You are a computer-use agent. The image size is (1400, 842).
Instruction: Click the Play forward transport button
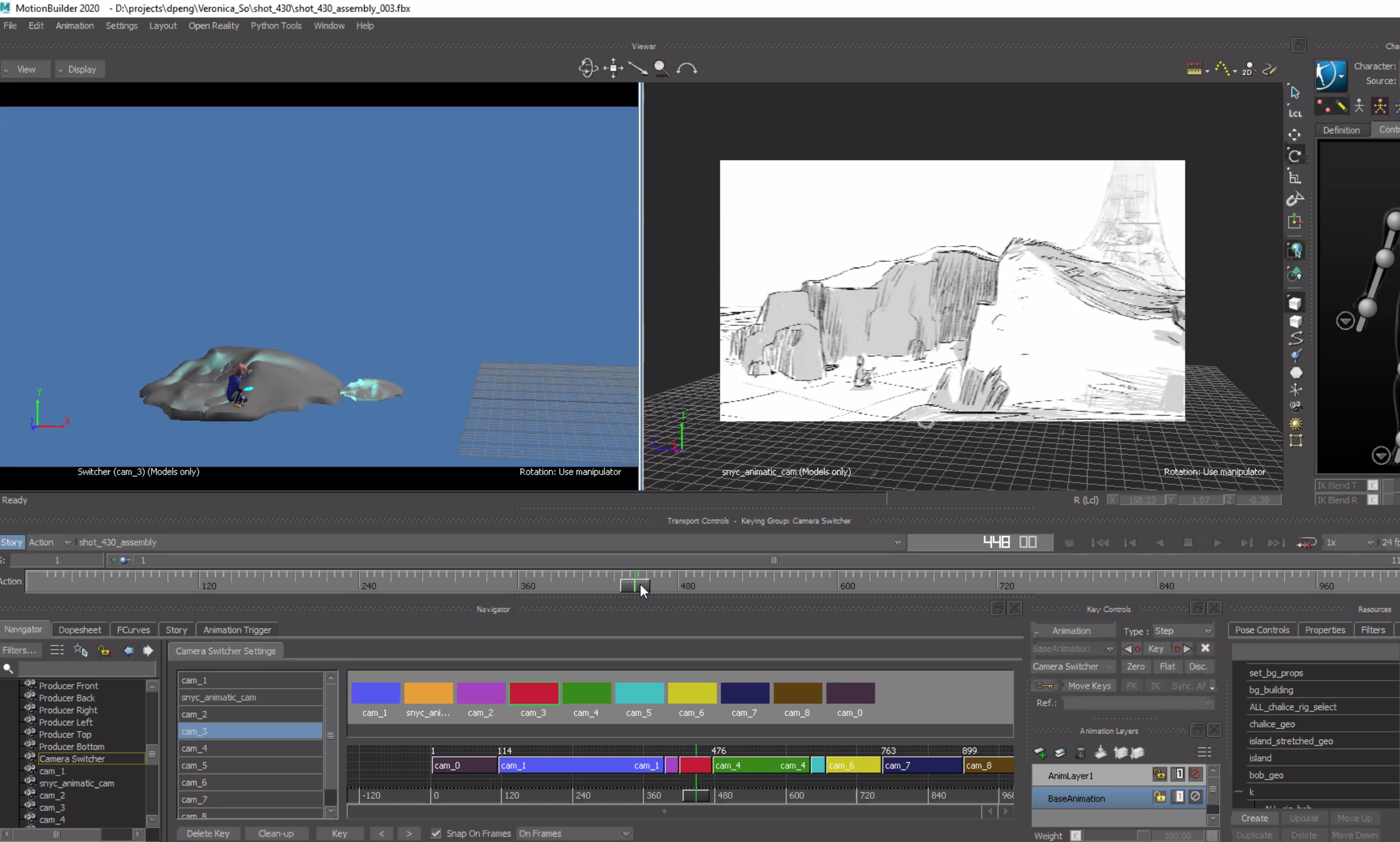[1217, 543]
